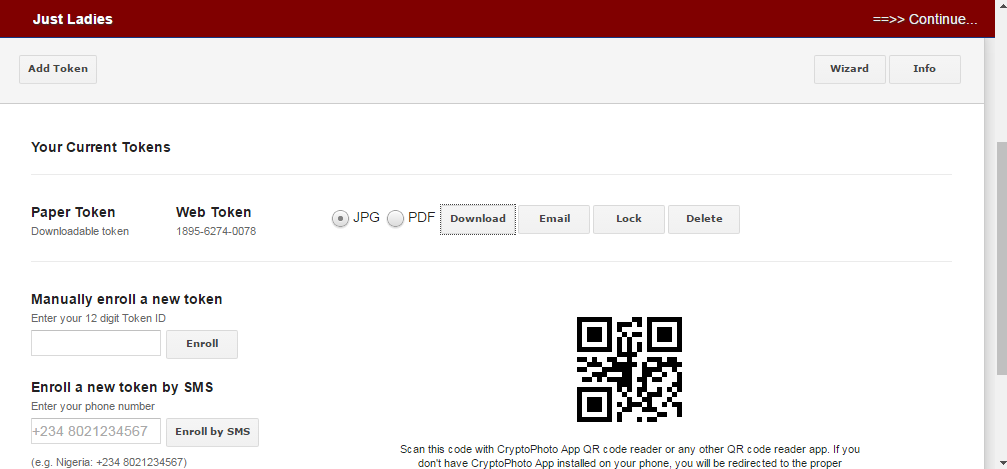The image size is (1007, 469).
Task: Click the Nigeria phone example text
Action: point(109,462)
